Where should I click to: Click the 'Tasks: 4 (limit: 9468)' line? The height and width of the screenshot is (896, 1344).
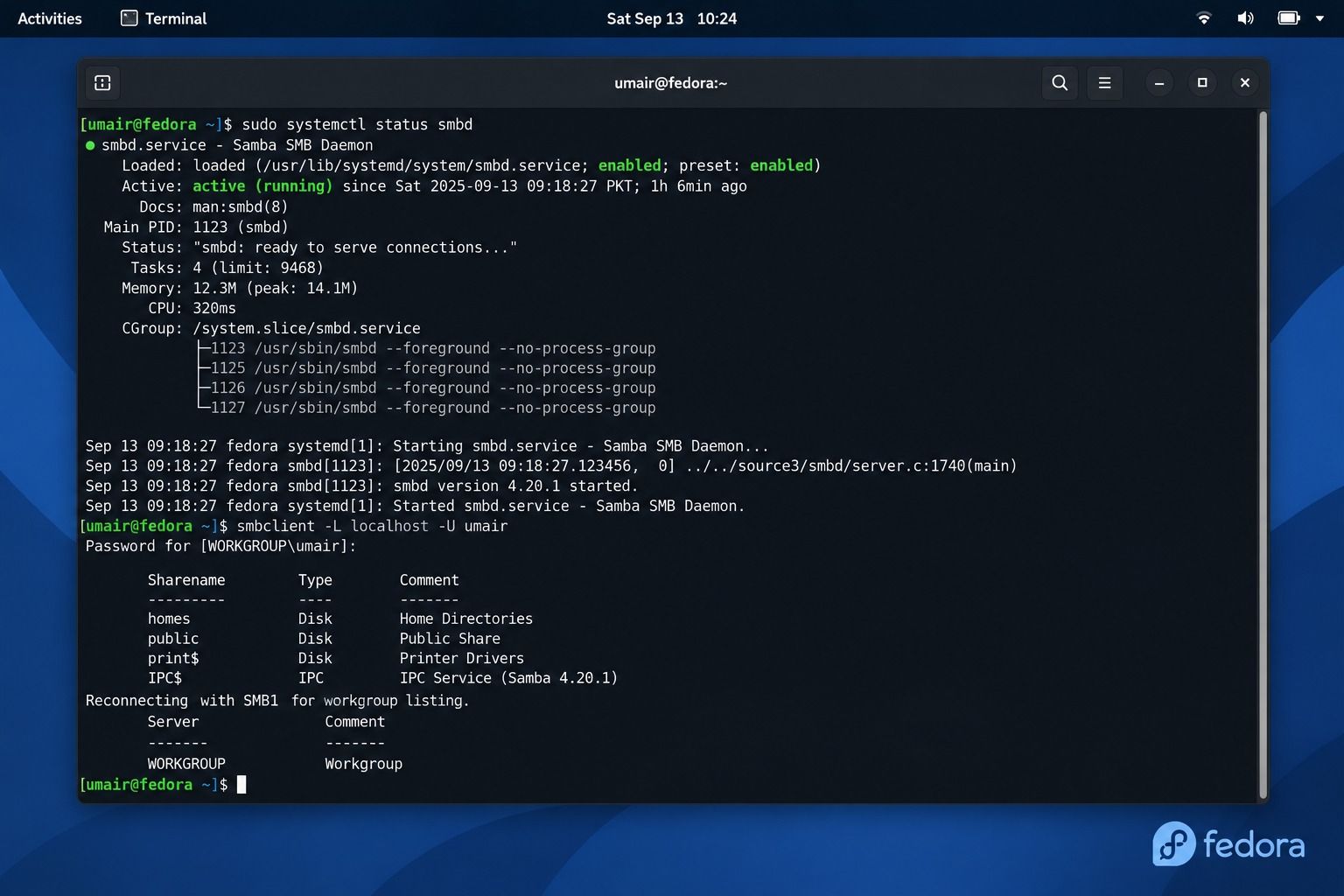coord(227,269)
